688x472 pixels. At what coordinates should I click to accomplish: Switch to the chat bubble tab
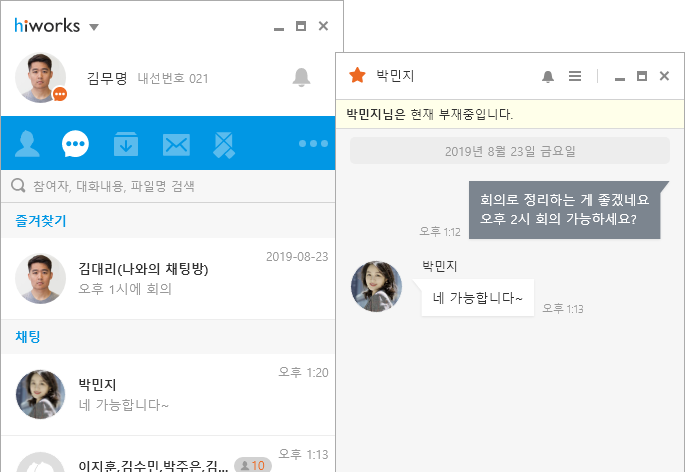pyautogui.click(x=76, y=145)
